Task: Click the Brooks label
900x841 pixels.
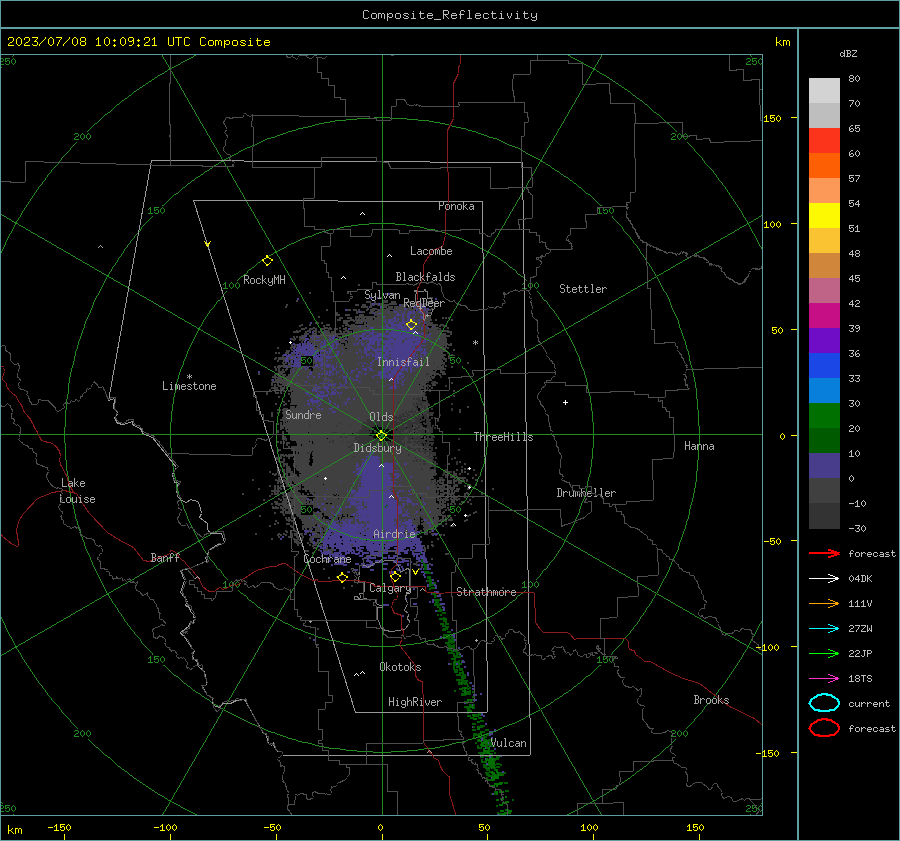Action: pyautogui.click(x=711, y=700)
